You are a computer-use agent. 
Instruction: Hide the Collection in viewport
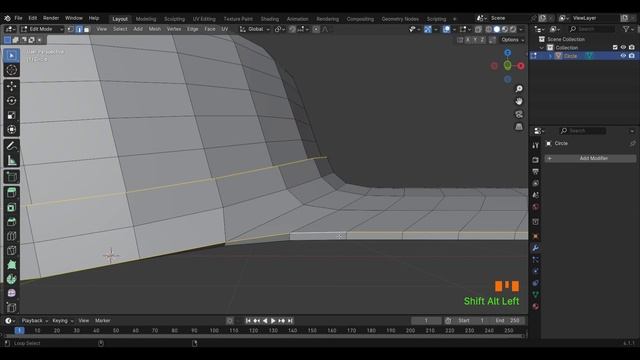(x=623, y=47)
